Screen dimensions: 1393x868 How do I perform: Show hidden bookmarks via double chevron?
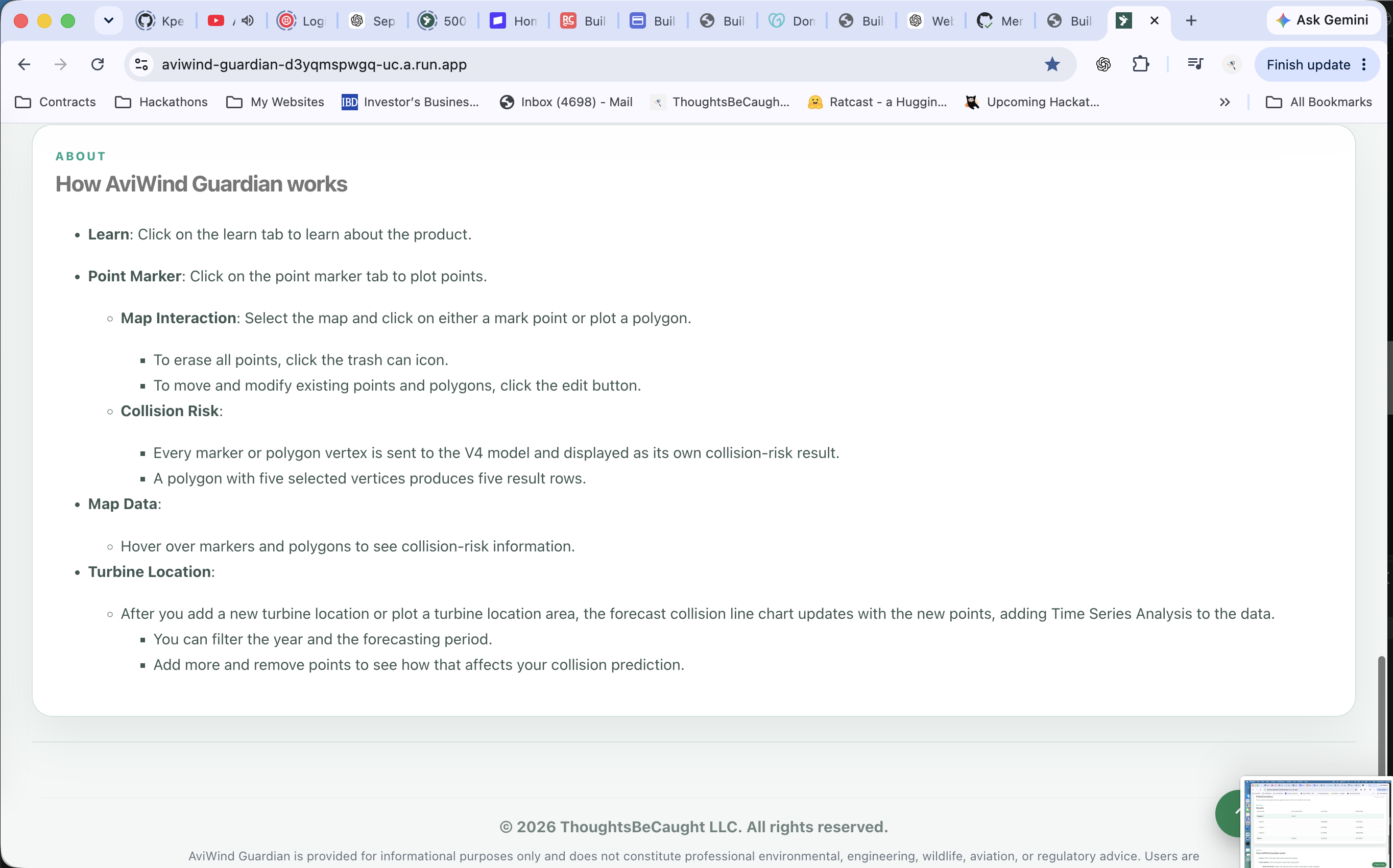point(1225,102)
